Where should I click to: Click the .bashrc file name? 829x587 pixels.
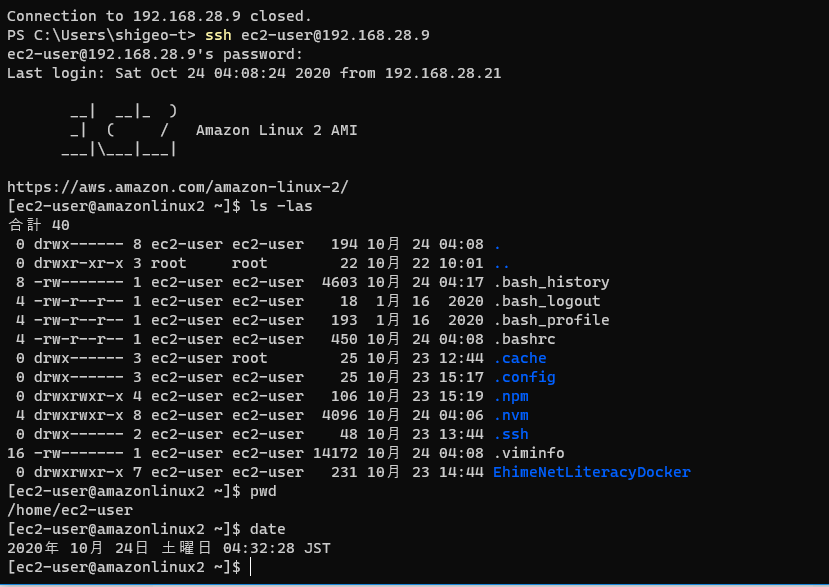point(524,339)
